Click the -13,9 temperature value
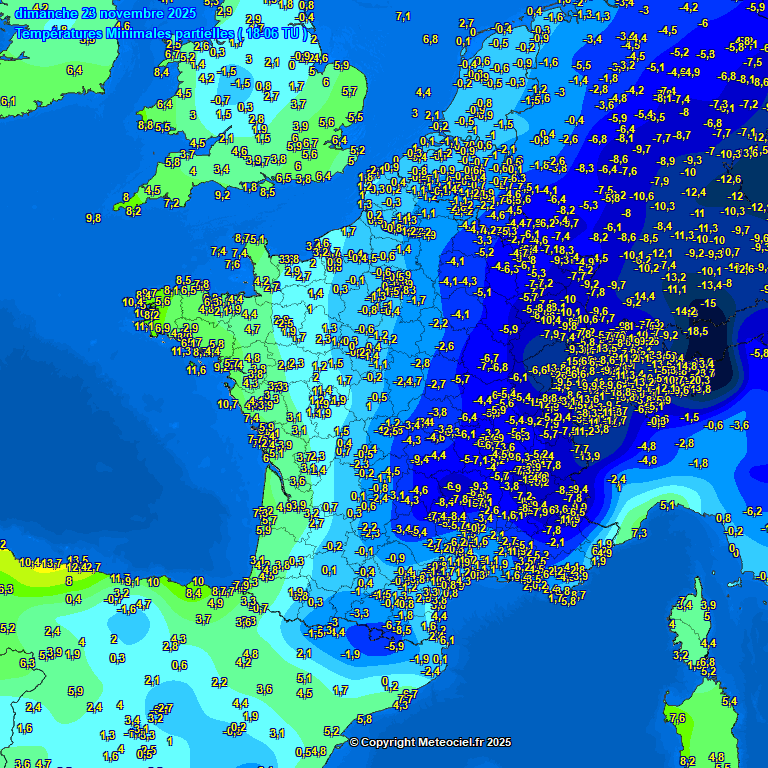 589,456
